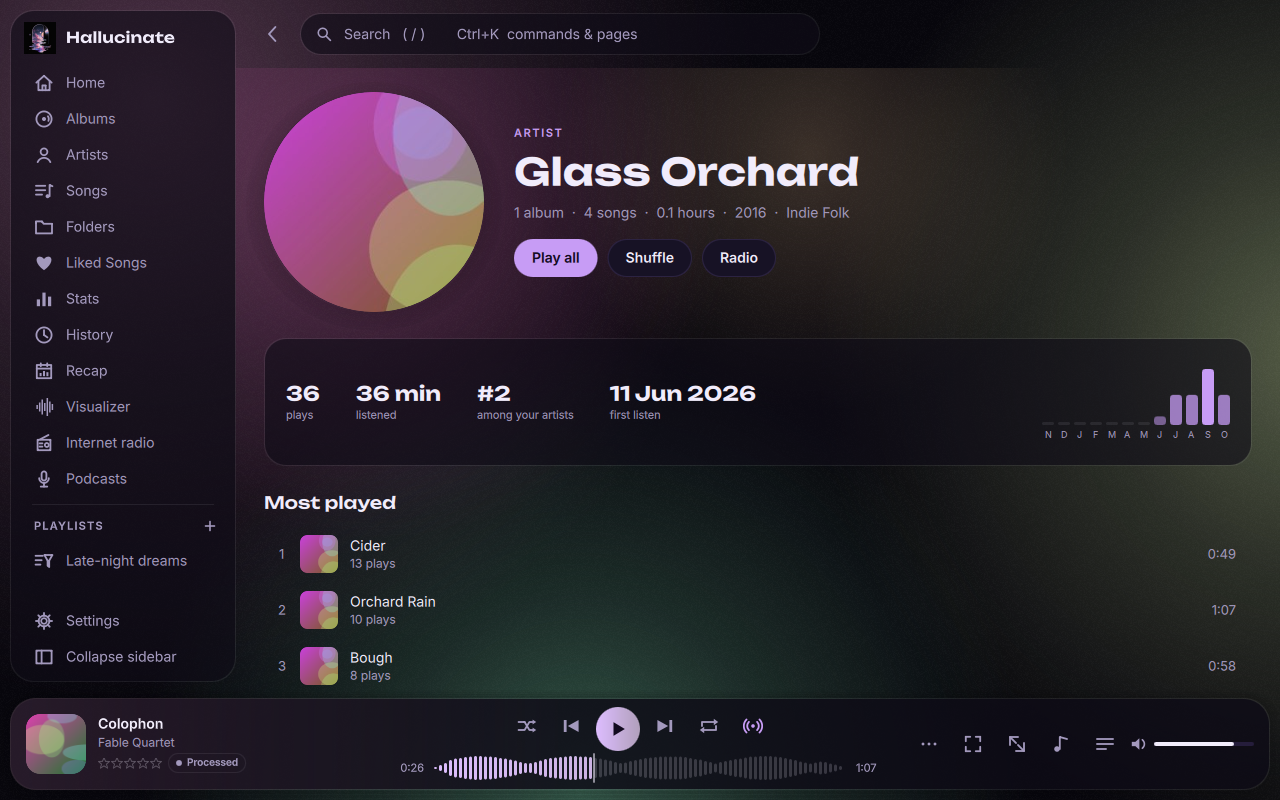Image resolution: width=1280 pixels, height=800 pixels.
Task: Open the Home page
Action: tap(123, 83)
